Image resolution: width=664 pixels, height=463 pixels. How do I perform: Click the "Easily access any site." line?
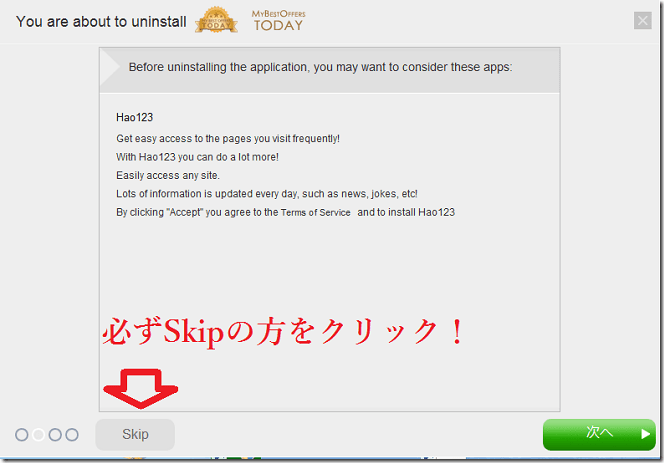[x=167, y=176]
